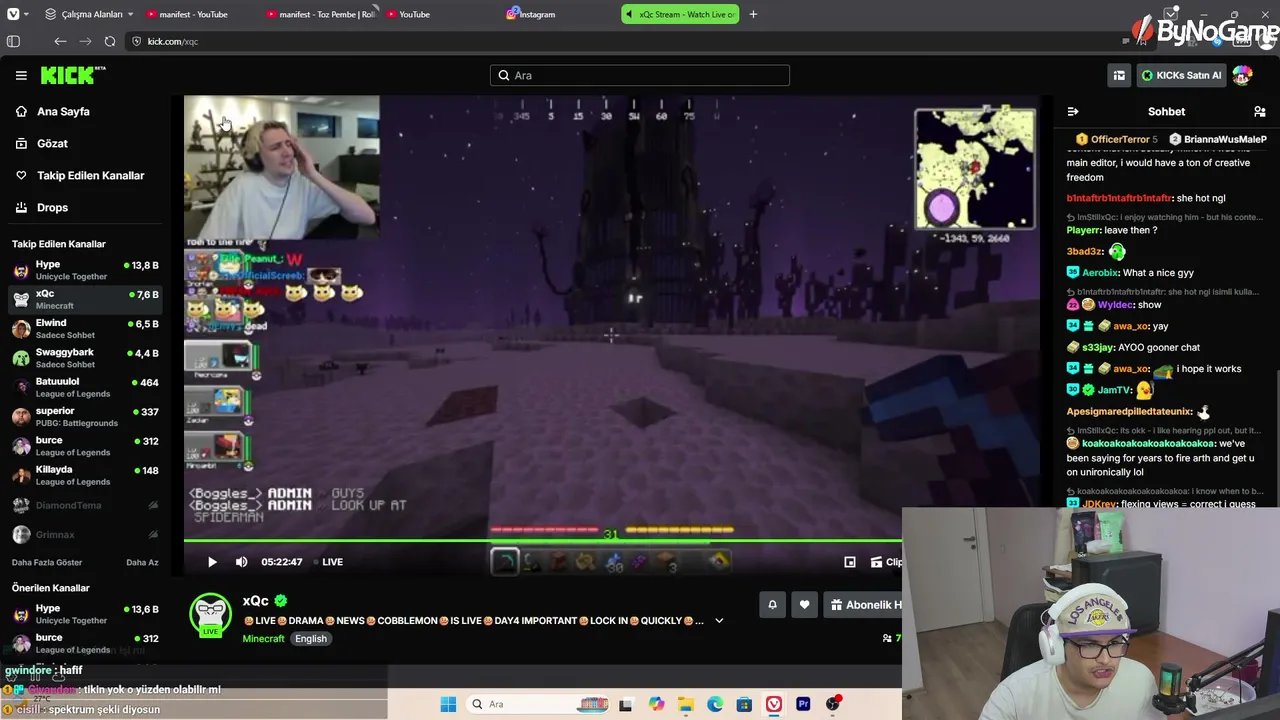Mute the stream volume icon
Screen dimensions: 1280x720
(x=241, y=562)
